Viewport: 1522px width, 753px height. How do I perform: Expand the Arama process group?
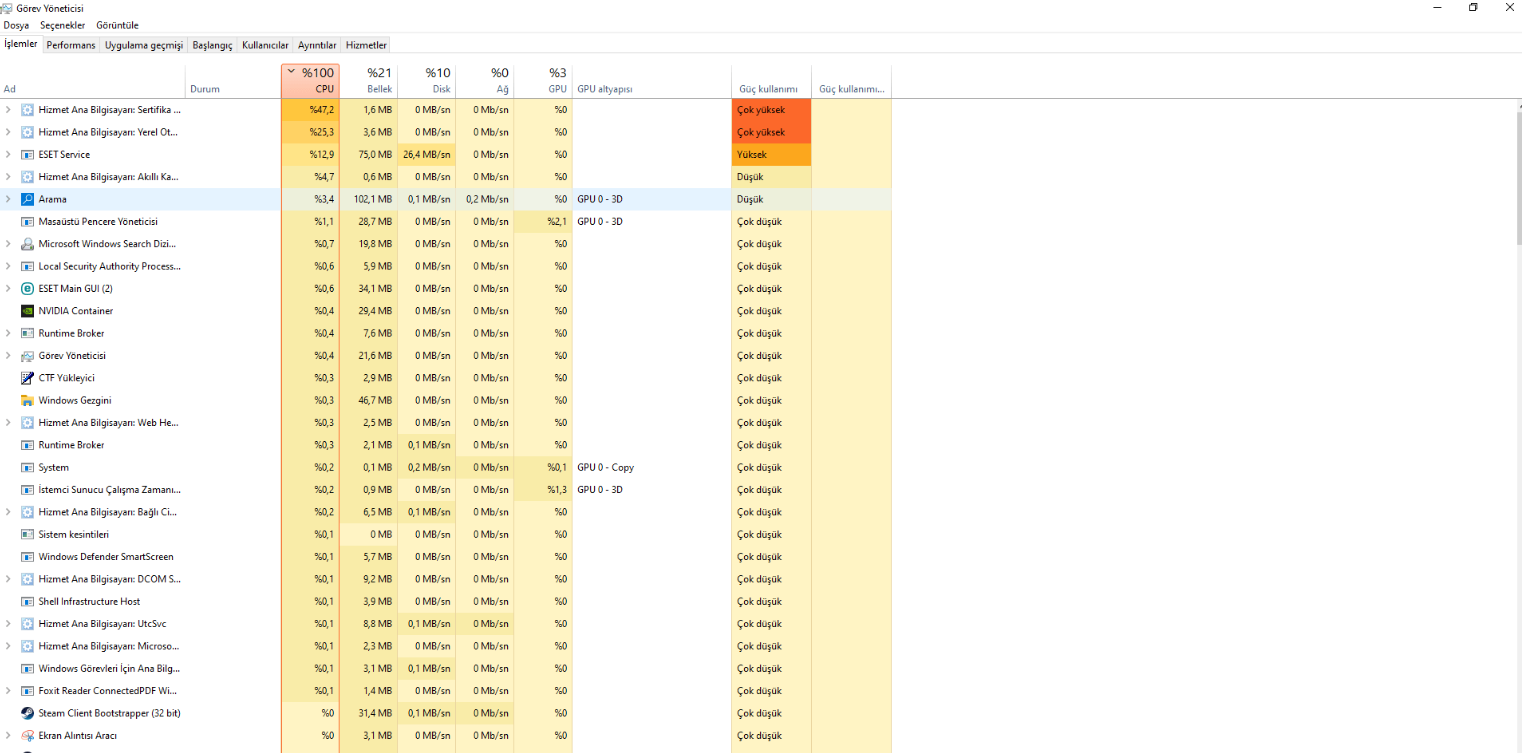[x=8, y=199]
